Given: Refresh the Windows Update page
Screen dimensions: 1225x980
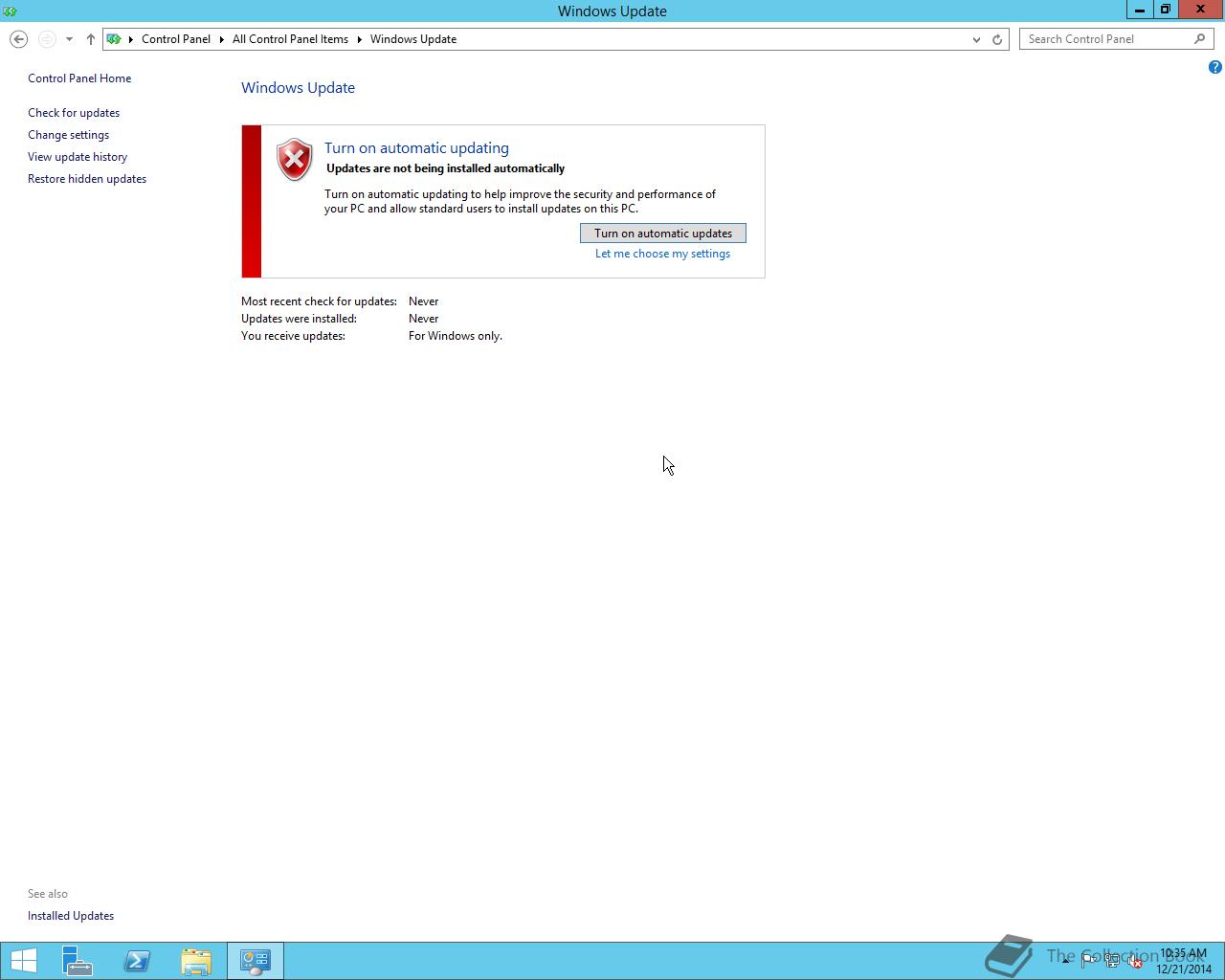Looking at the screenshot, I should pos(997,39).
